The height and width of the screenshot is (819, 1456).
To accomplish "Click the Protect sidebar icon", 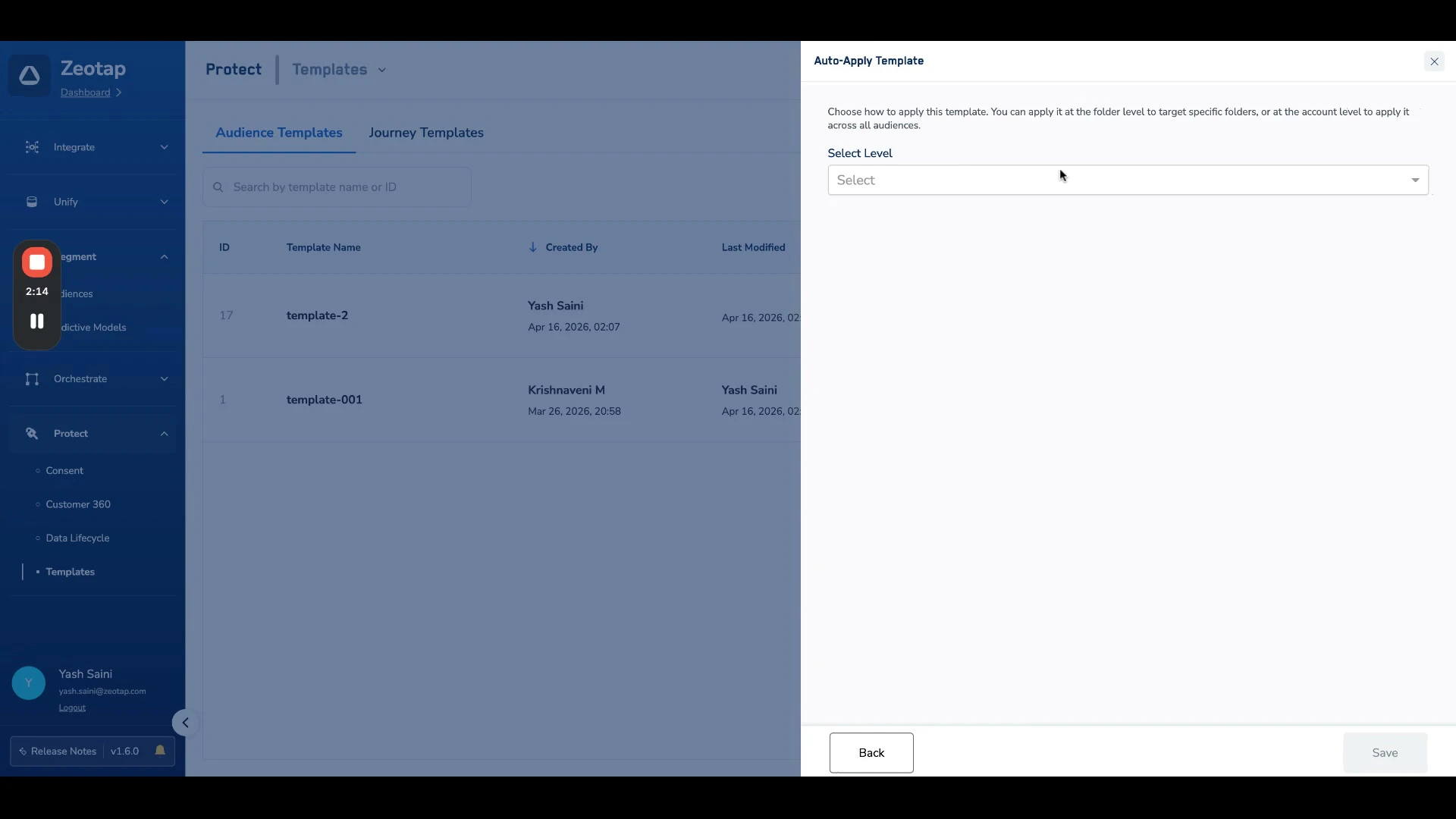I will (x=32, y=434).
